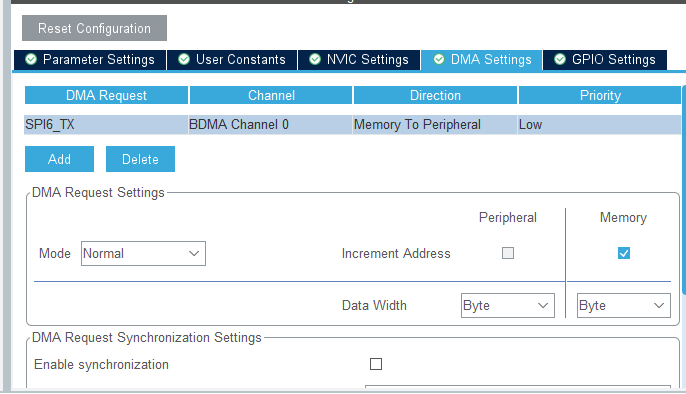
Task: Select the NVIC Settings tab
Action: pyautogui.click(x=359, y=59)
